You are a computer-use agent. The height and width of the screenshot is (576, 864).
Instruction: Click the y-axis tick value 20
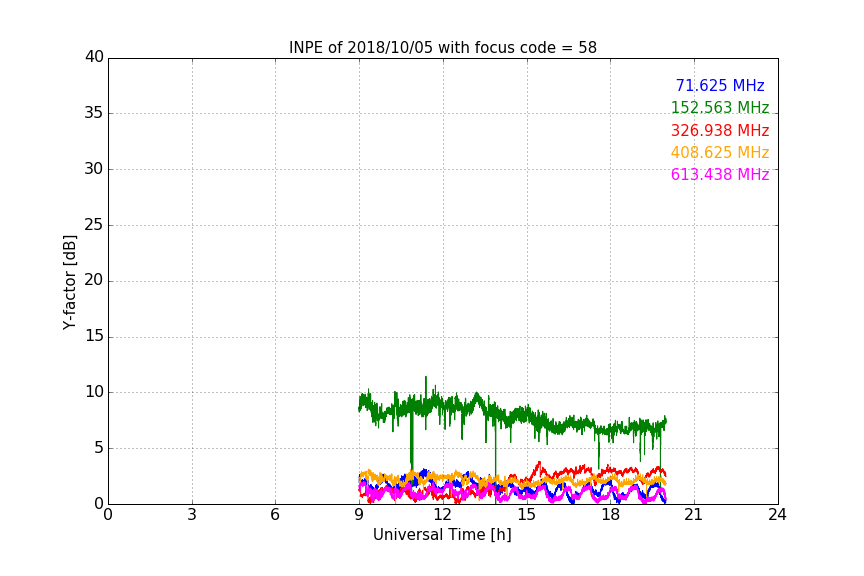pyautogui.click(x=94, y=280)
